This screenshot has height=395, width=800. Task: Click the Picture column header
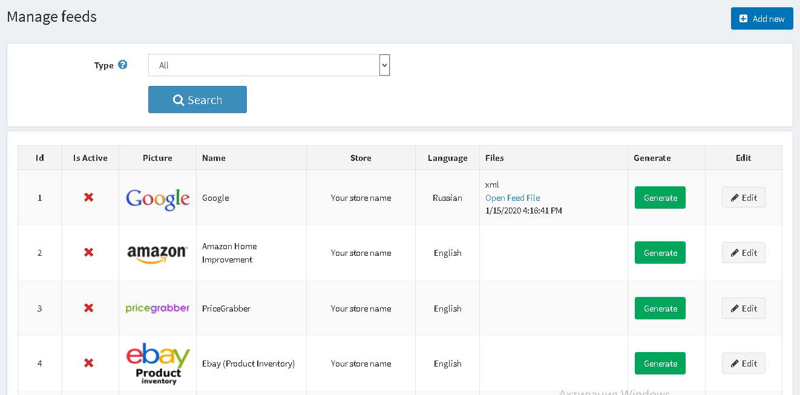click(x=157, y=158)
